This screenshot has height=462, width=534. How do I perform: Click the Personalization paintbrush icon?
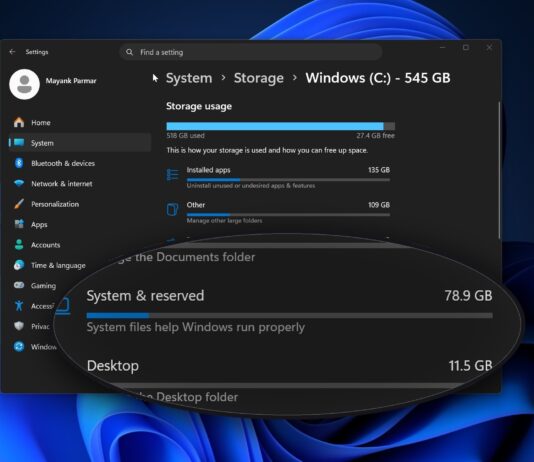(19, 204)
